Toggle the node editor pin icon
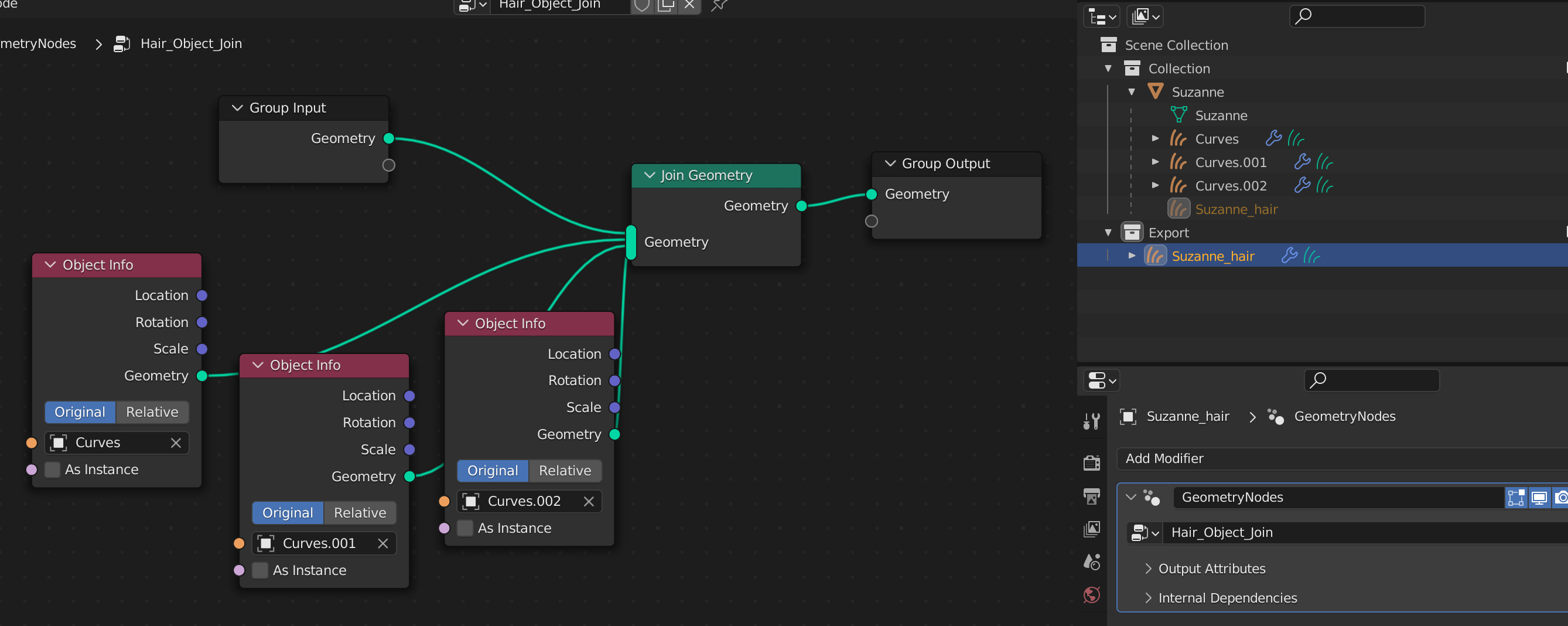 [x=719, y=5]
